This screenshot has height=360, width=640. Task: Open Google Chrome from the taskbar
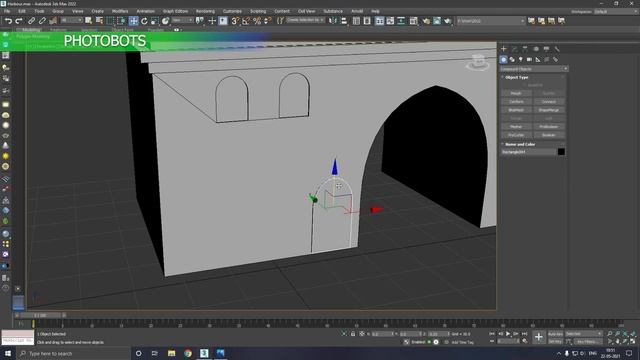pos(188,353)
